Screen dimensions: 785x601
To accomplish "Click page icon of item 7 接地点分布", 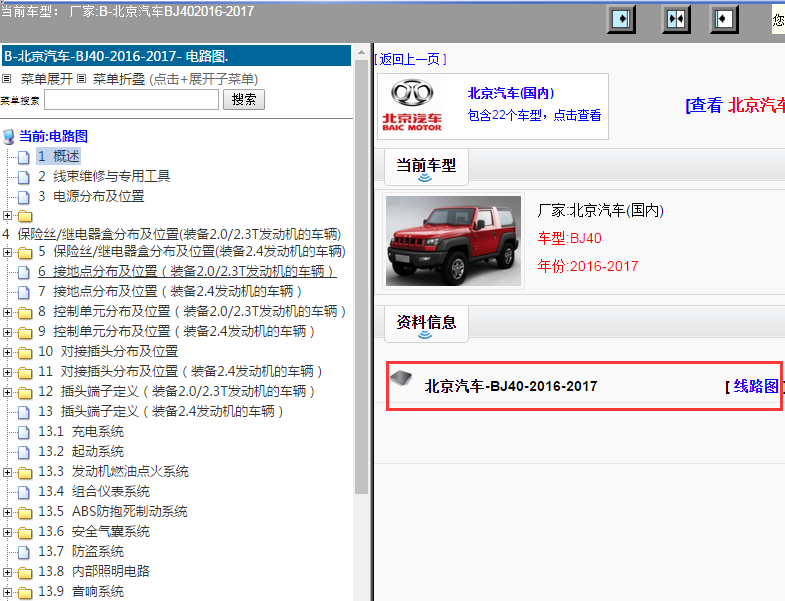I will [24, 292].
